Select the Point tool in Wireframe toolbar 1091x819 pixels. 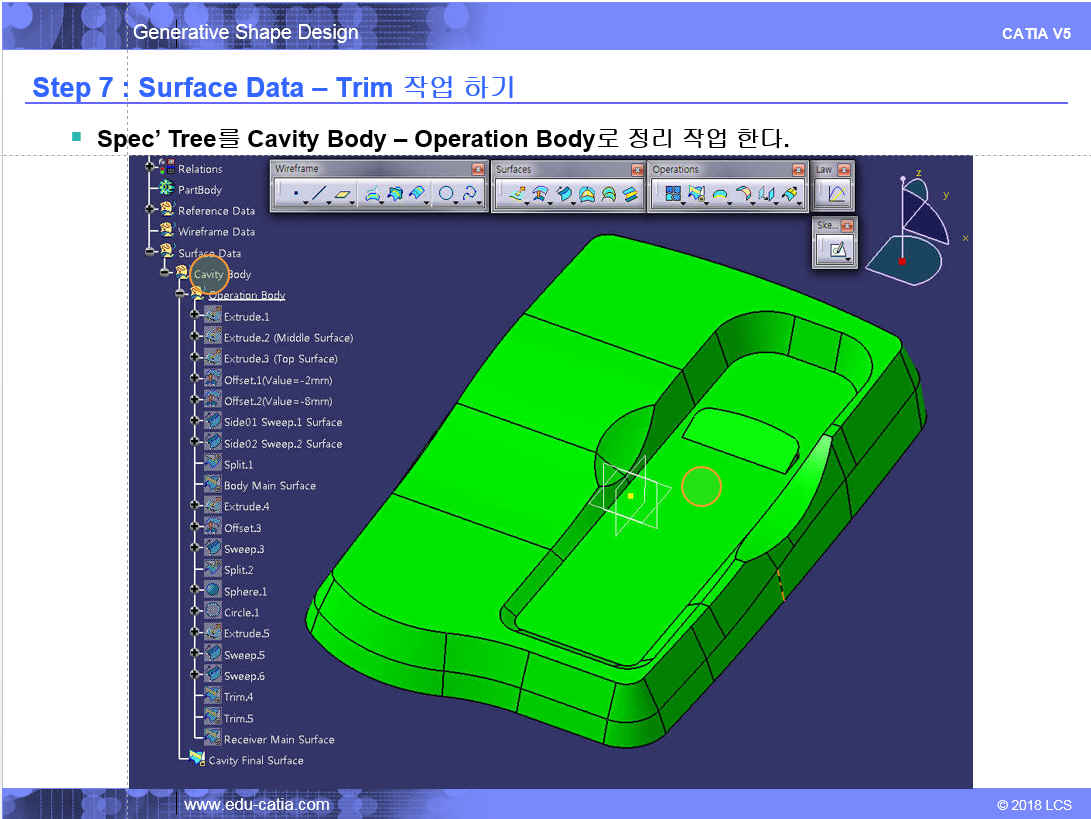(x=295, y=195)
